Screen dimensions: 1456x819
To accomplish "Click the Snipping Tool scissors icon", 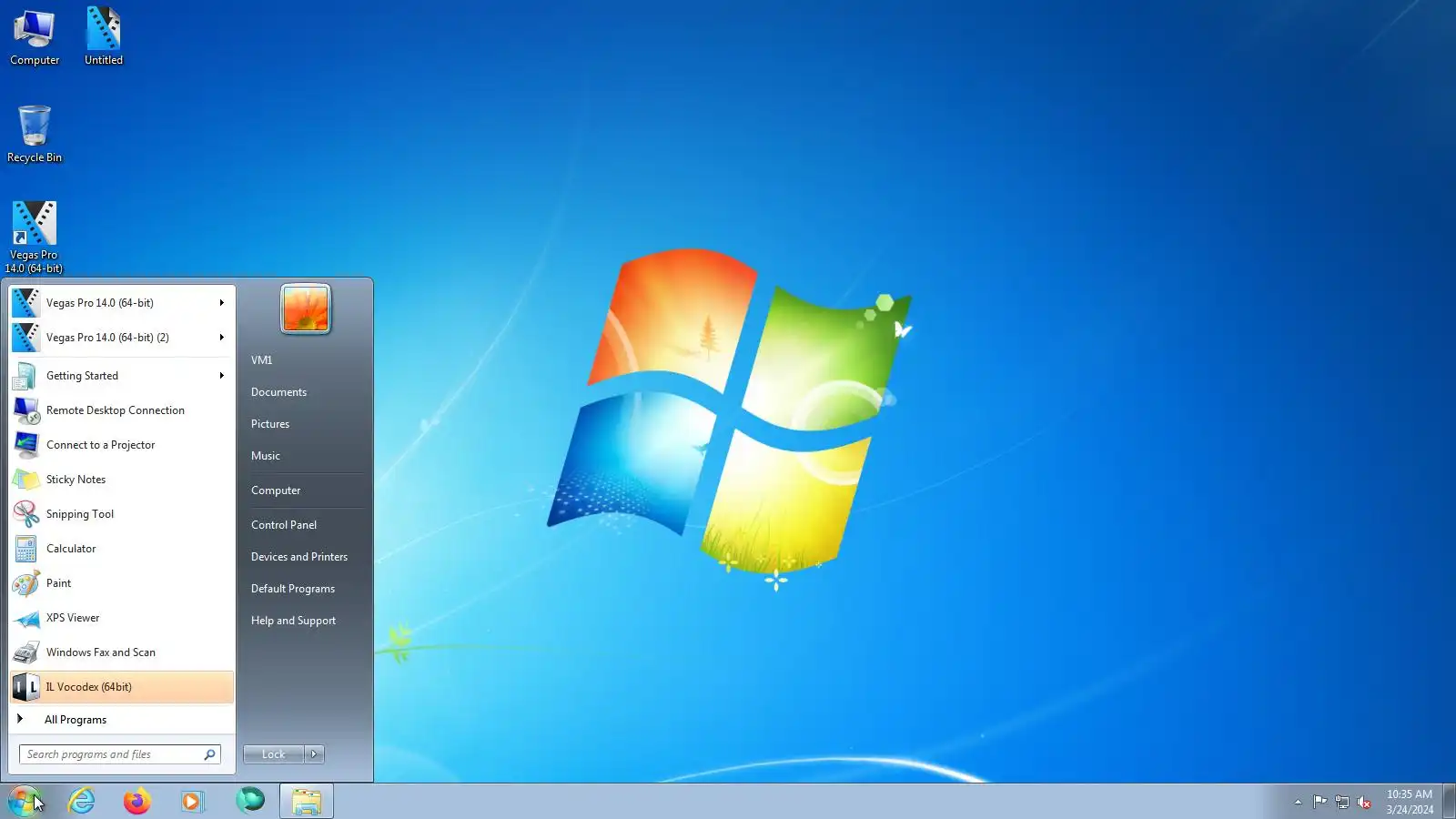I will tap(25, 514).
